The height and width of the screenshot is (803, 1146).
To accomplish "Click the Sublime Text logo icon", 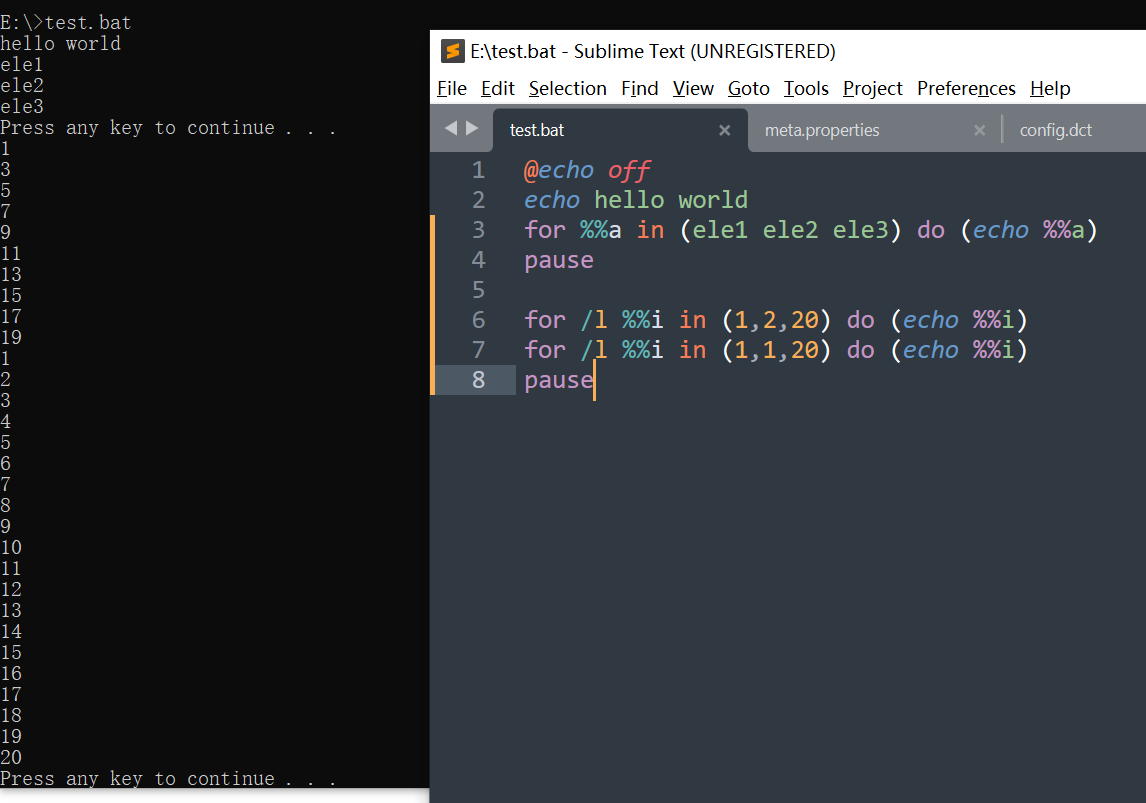I will pos(453,51).
